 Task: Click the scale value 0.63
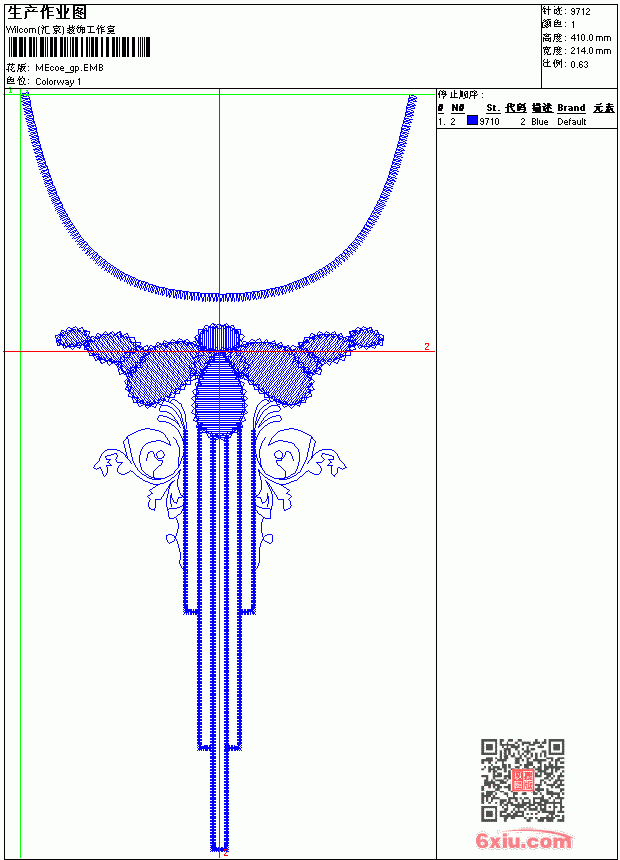[579, 64]
